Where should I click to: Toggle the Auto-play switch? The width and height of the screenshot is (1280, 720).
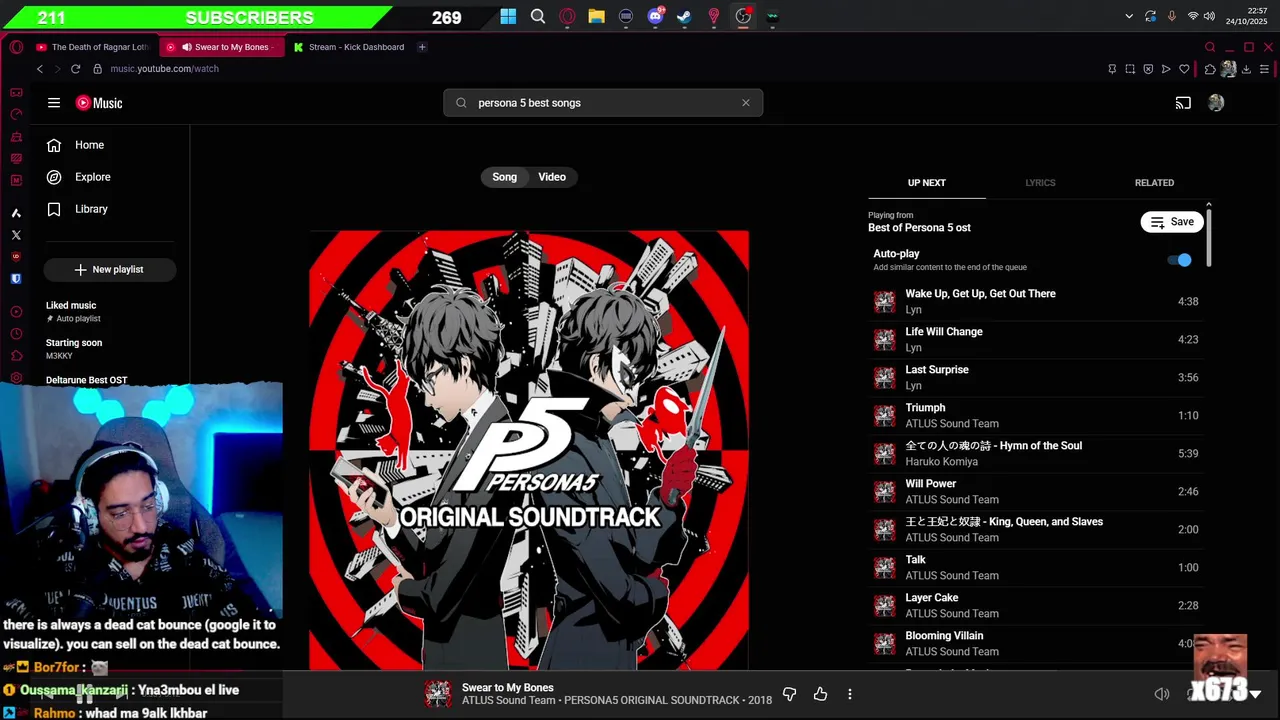click(1180, 260)
